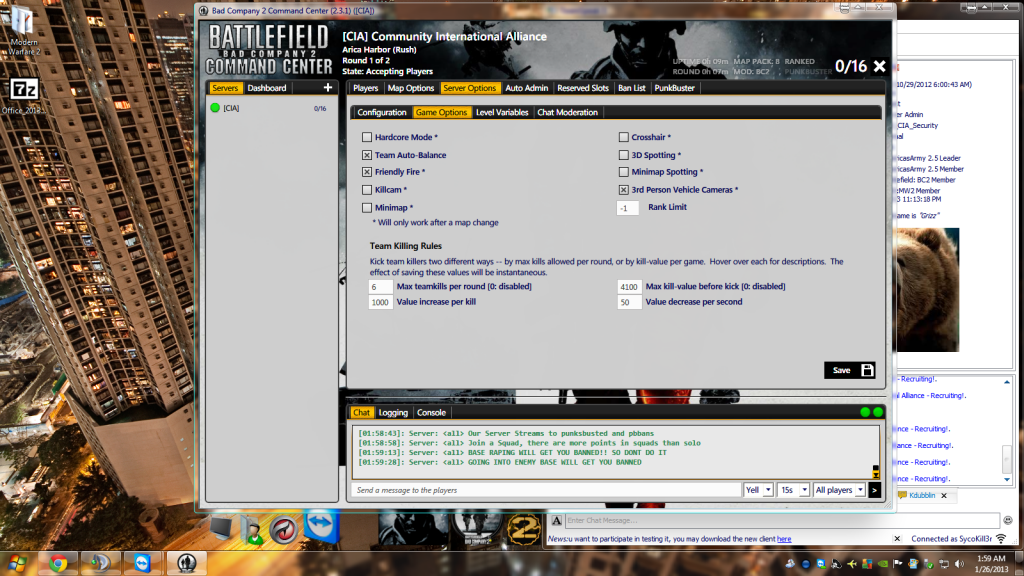
Task: Toggle the Killcam checkbox
Action: (367, 189)
